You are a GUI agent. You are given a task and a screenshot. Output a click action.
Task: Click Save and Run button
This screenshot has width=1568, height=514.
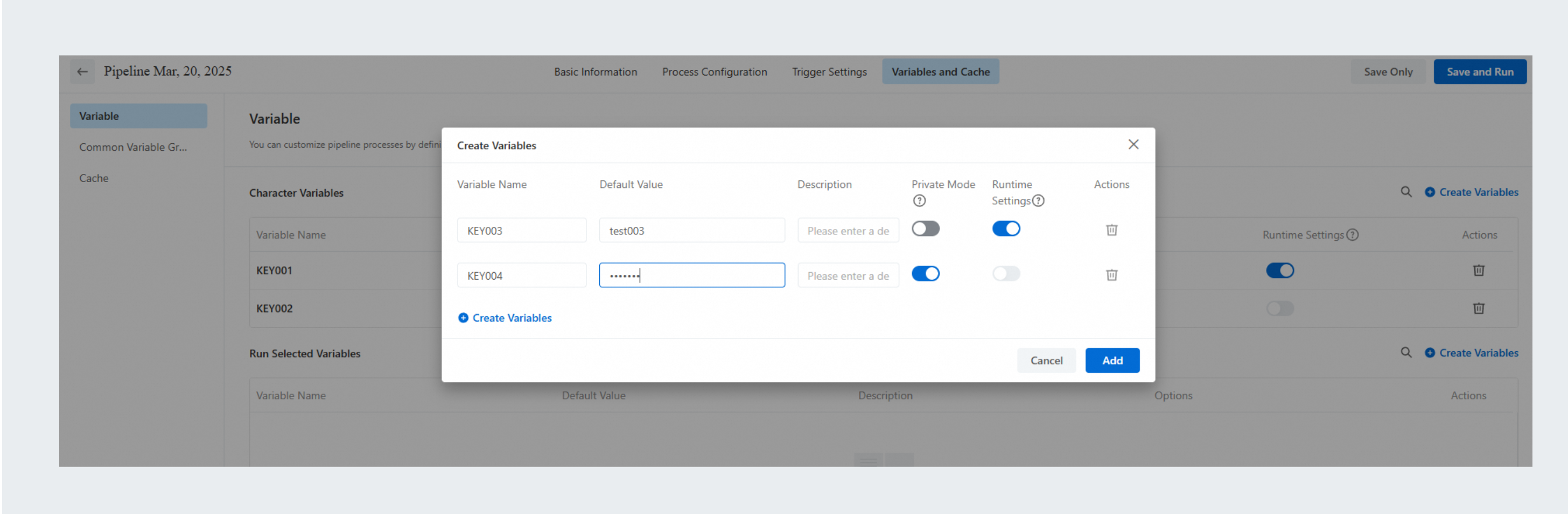pos(1480,72)
